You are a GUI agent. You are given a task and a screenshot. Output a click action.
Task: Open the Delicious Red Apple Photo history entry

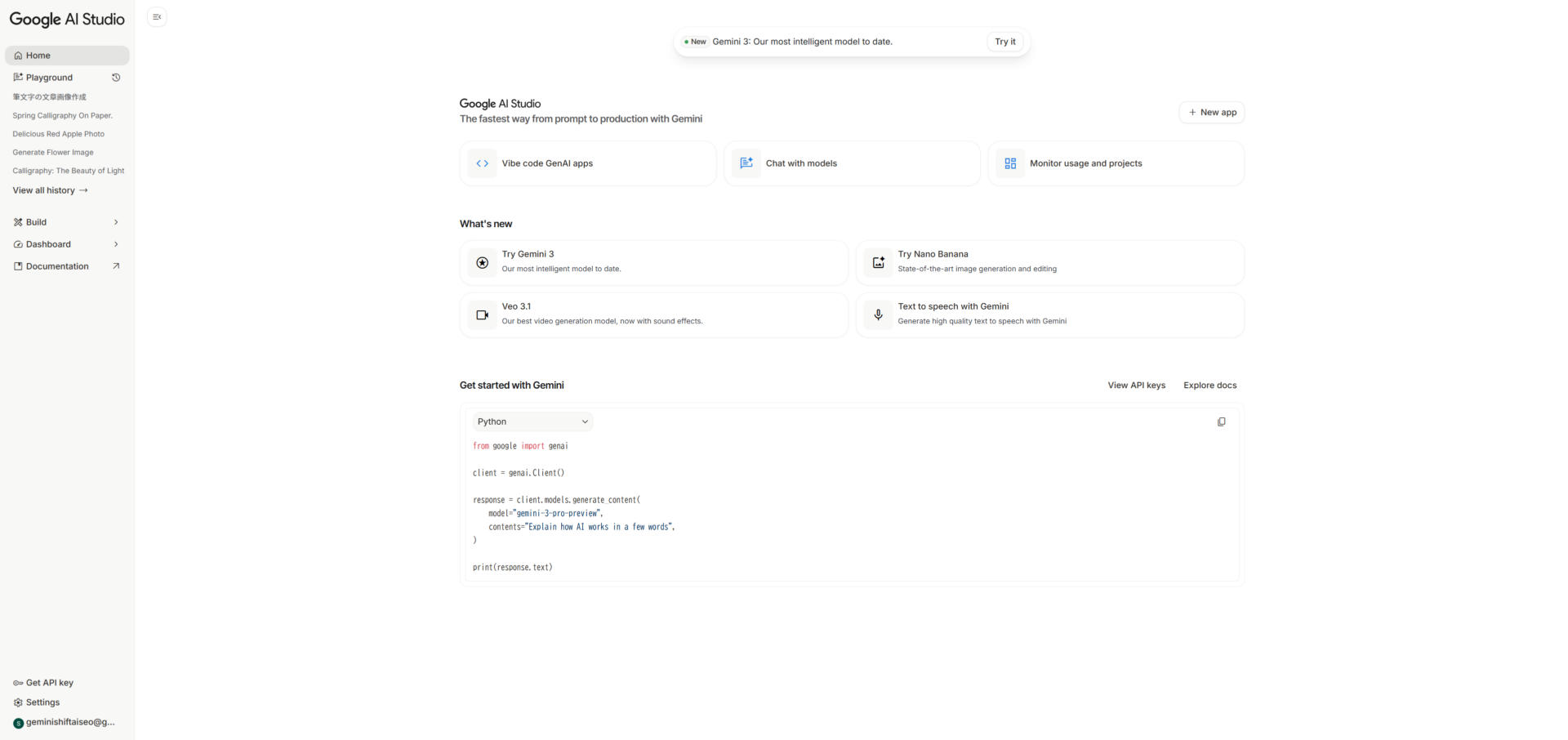pyautogui.click(x=58, y=133)
